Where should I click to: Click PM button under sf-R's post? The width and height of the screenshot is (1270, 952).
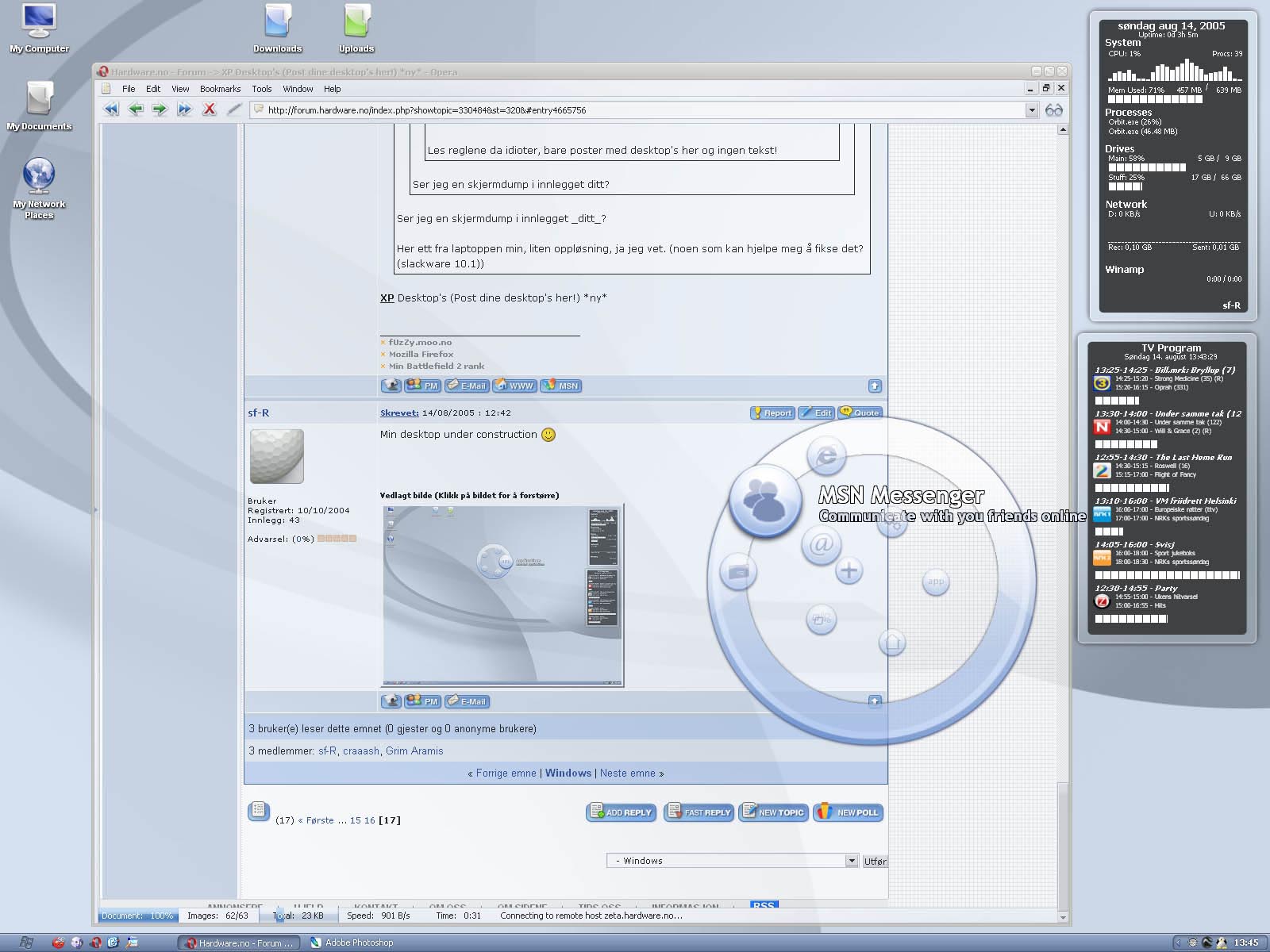coord(422,701)
